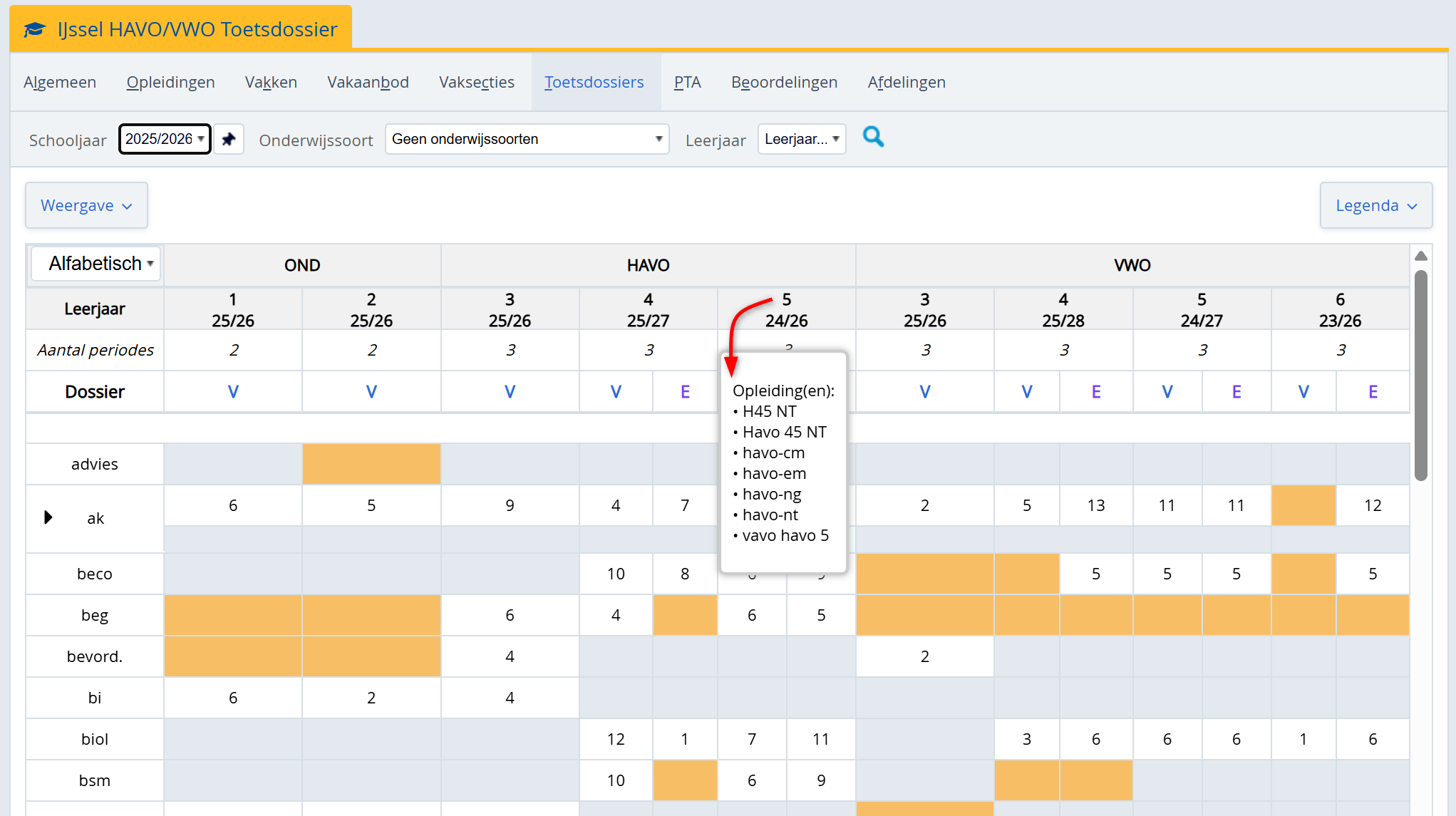The height and width of the screenshot is (816, 1456).
Task: Expand the ak row triangle
Action: [x=48, y=517]
